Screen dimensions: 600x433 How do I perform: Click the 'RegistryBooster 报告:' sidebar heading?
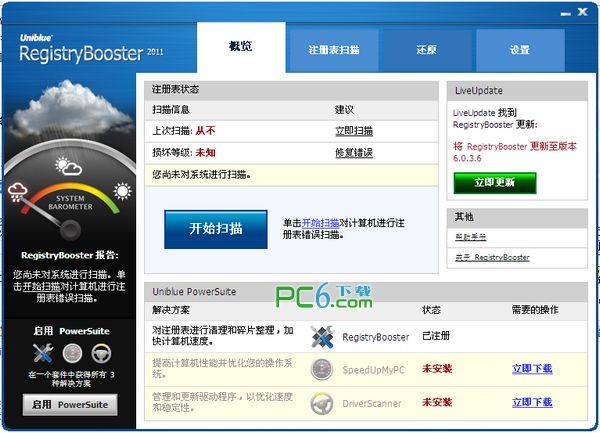click(x=70, y=256)
